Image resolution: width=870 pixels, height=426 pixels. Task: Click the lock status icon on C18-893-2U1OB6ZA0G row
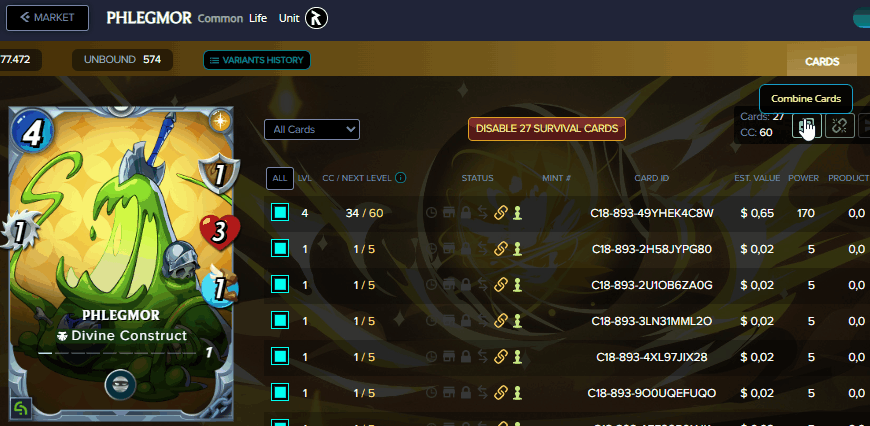click(466, 285)
